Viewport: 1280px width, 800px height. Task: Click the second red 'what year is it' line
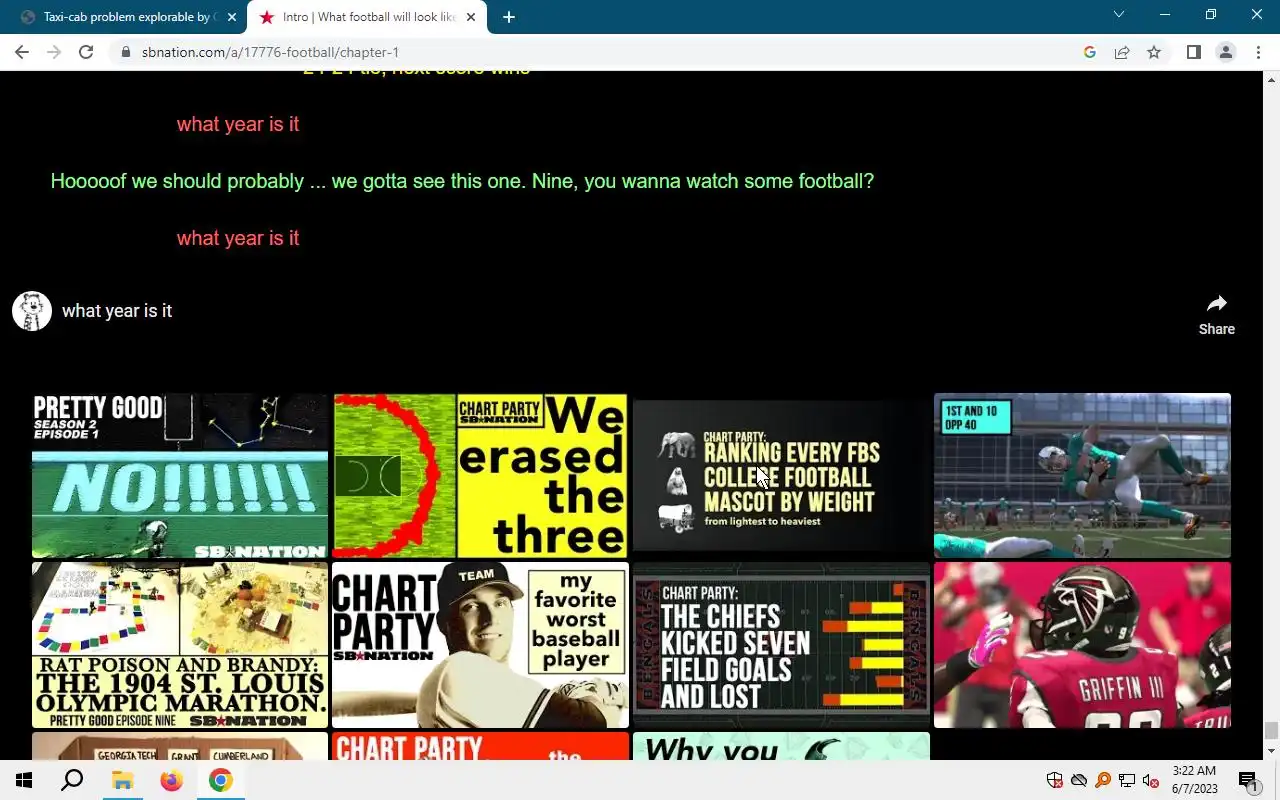pos(238,238)
